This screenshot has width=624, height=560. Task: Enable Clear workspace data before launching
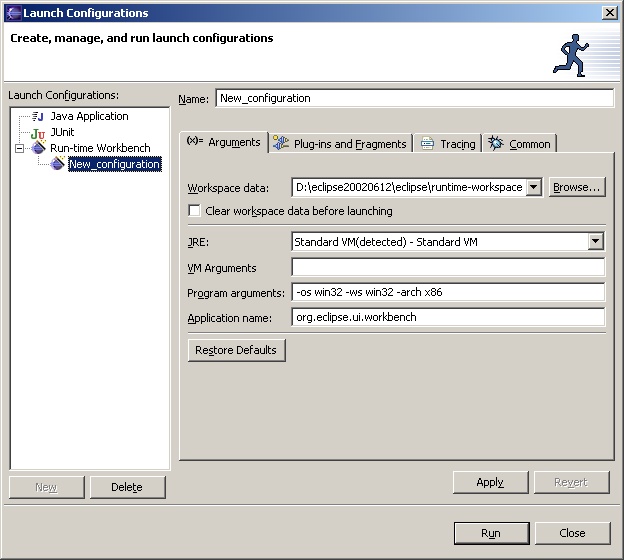195,211
